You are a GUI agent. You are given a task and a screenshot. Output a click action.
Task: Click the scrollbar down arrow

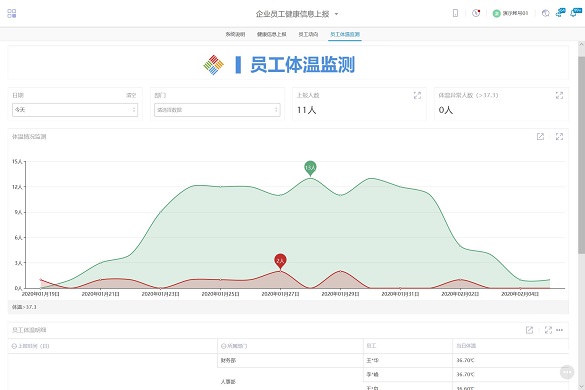tap(581, 387)
